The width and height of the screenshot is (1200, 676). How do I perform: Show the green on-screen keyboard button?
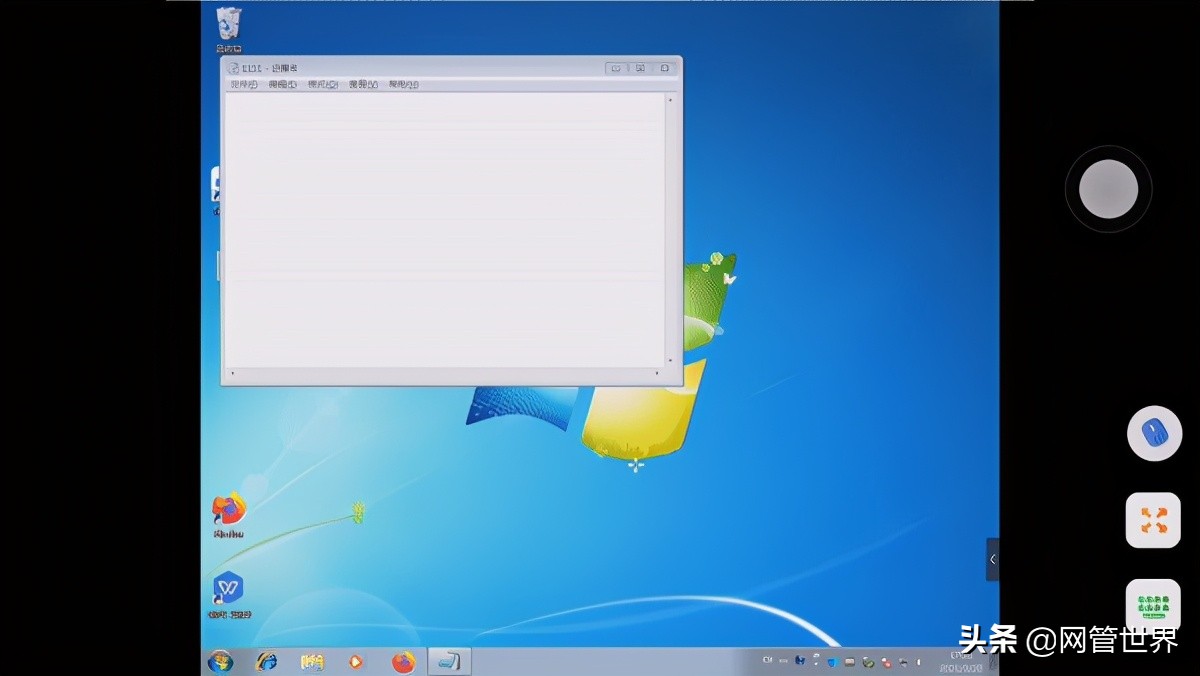(1153, 606)
